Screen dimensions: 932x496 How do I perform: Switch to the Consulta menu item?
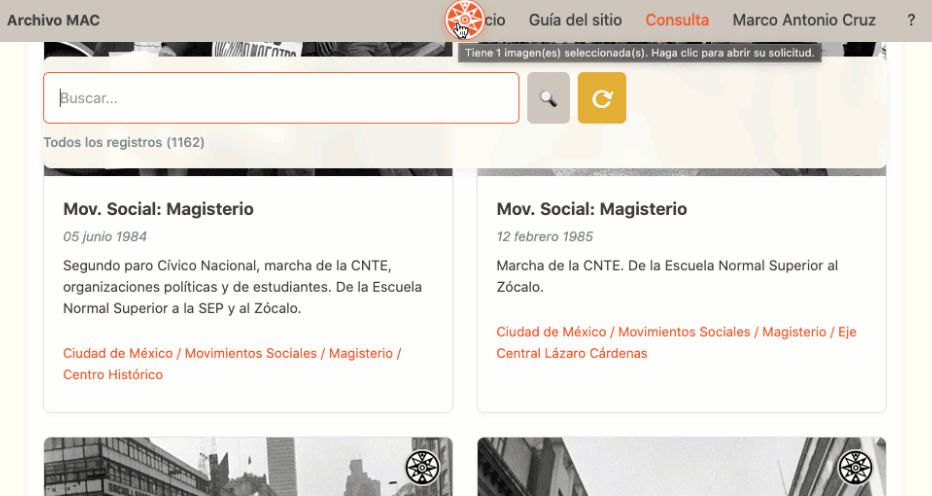tap(677, 20)
